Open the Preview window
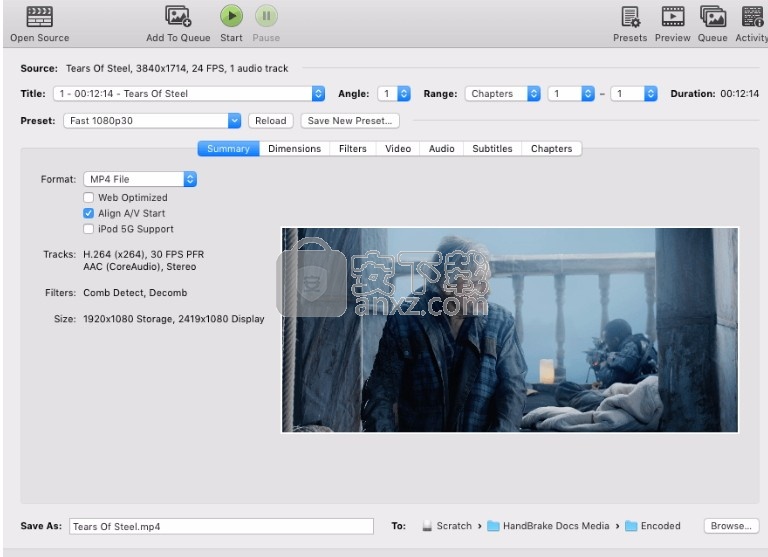The height and width of the screenshot is (557, 768). pyautogui.click(x=672, y=24)
